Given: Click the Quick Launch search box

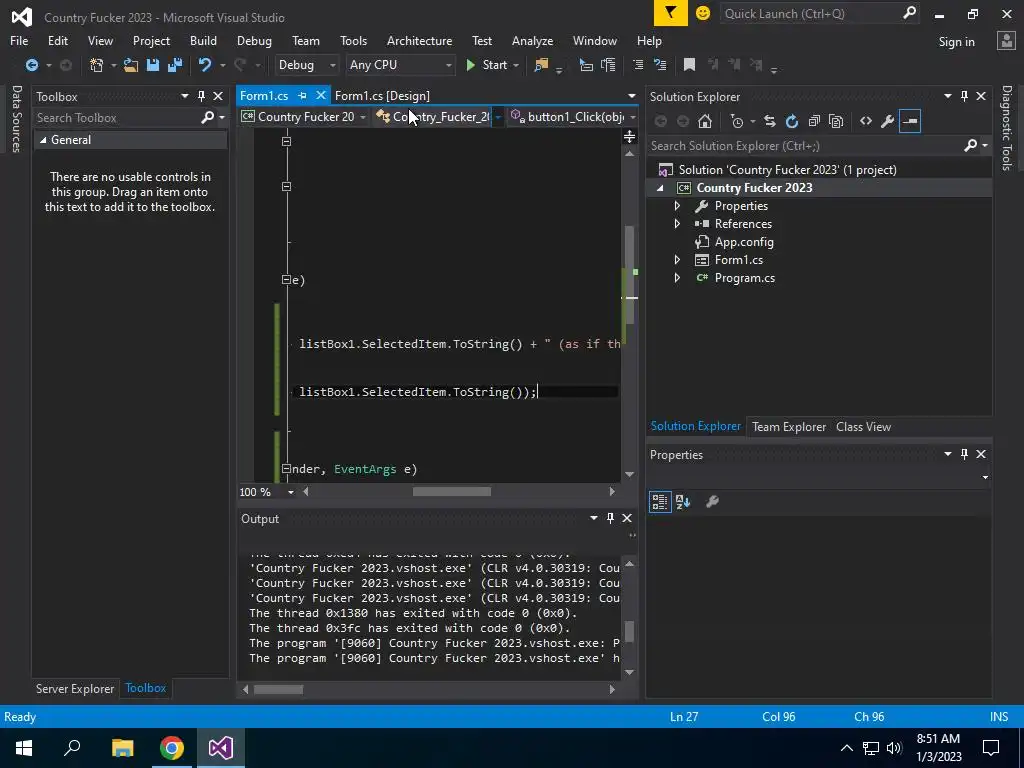Looking at the screenshot, I should click(812, 13).
